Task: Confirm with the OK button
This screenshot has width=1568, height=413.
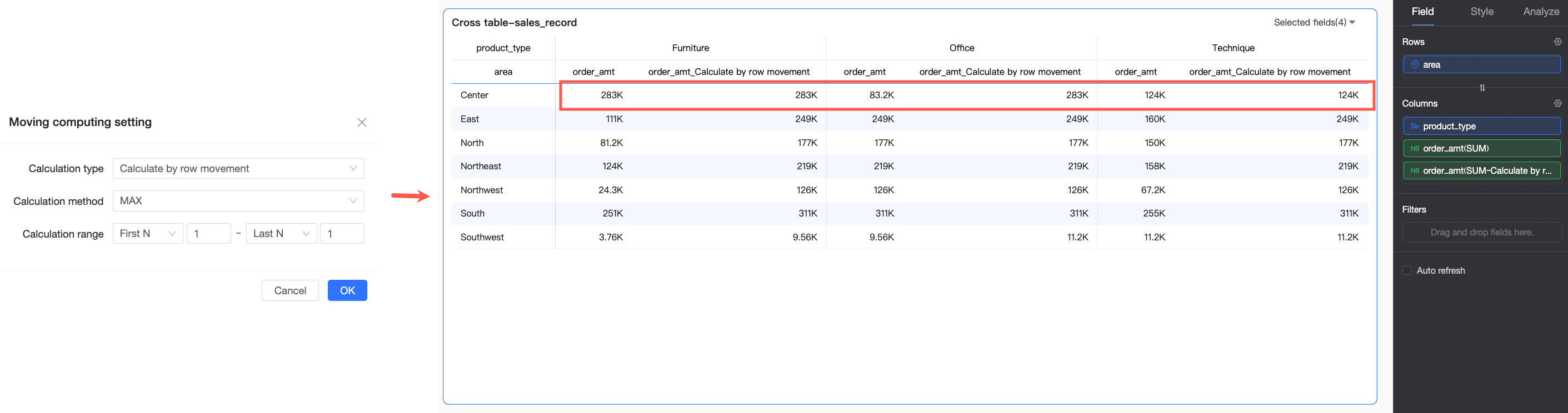Action: point(347,290)
